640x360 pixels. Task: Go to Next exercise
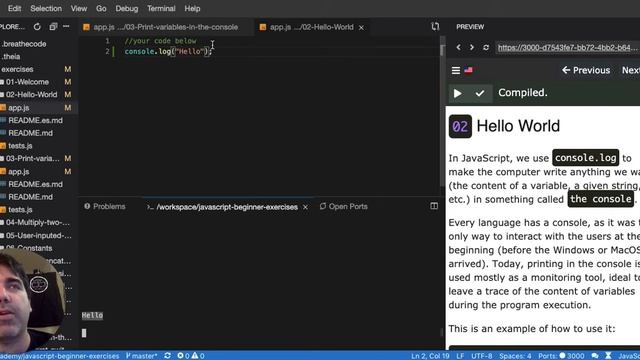click(631, 70)
